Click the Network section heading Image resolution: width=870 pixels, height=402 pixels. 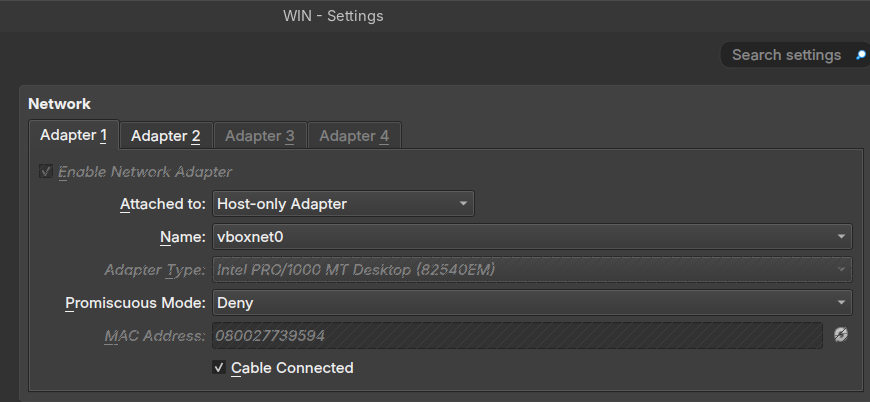pyautogui.click(x=59, y=104)
